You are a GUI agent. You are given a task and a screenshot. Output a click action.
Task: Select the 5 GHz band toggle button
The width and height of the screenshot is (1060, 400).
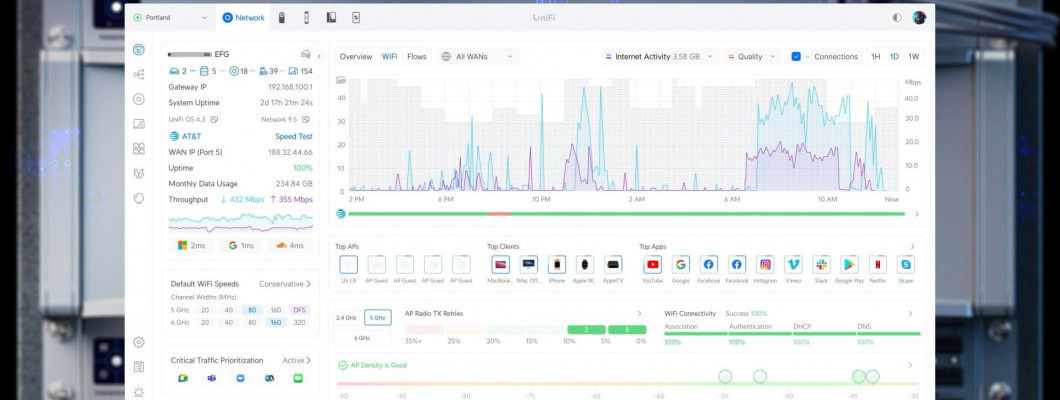(378, 317)
